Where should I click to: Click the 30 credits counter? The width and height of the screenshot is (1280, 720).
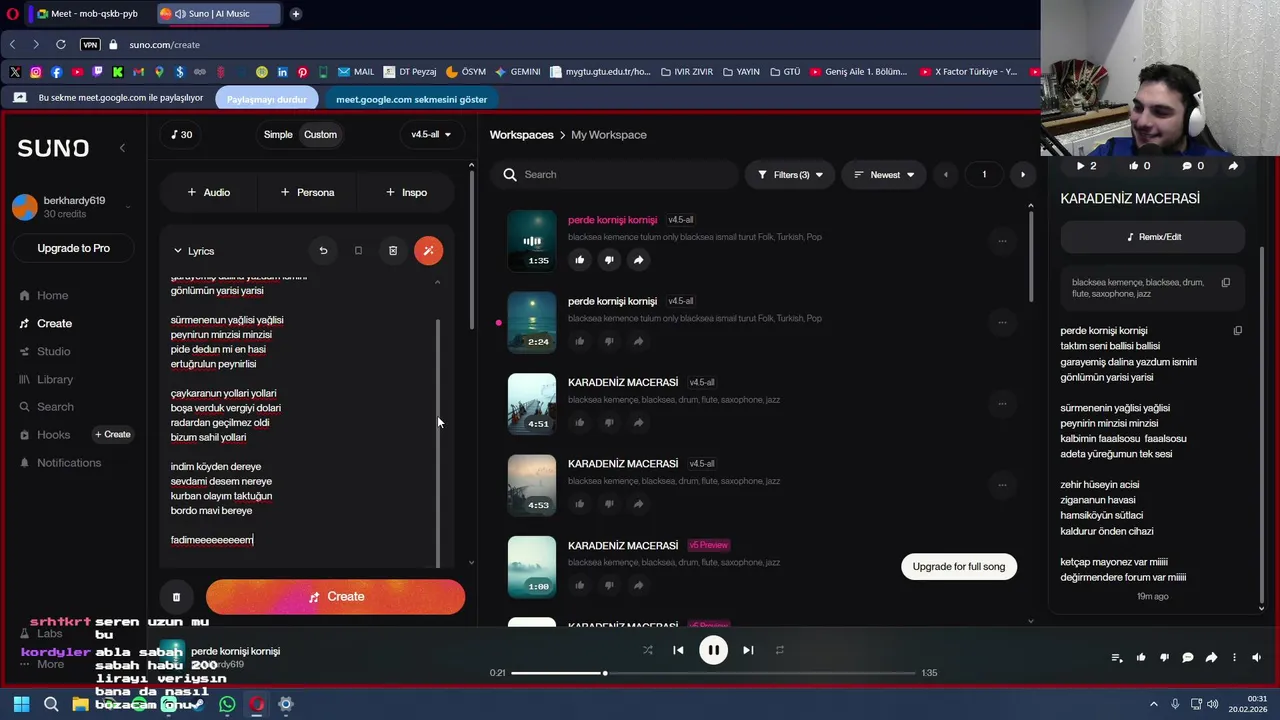click(181, 134)
